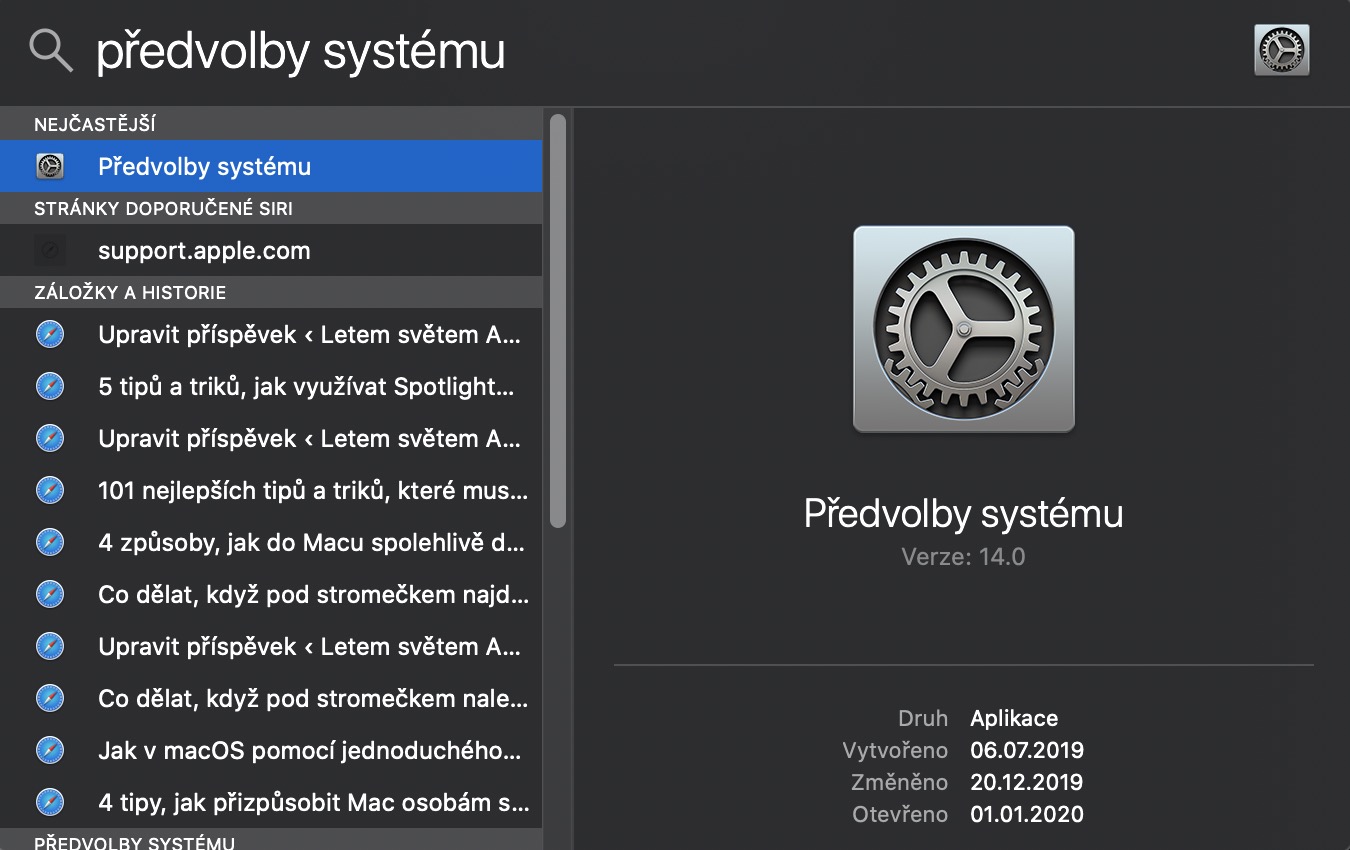Click the Safari icon beside '4 způsoby, jak do Macu'
This screenshot has height=850, width=1350.
click(x=50, y=543)
